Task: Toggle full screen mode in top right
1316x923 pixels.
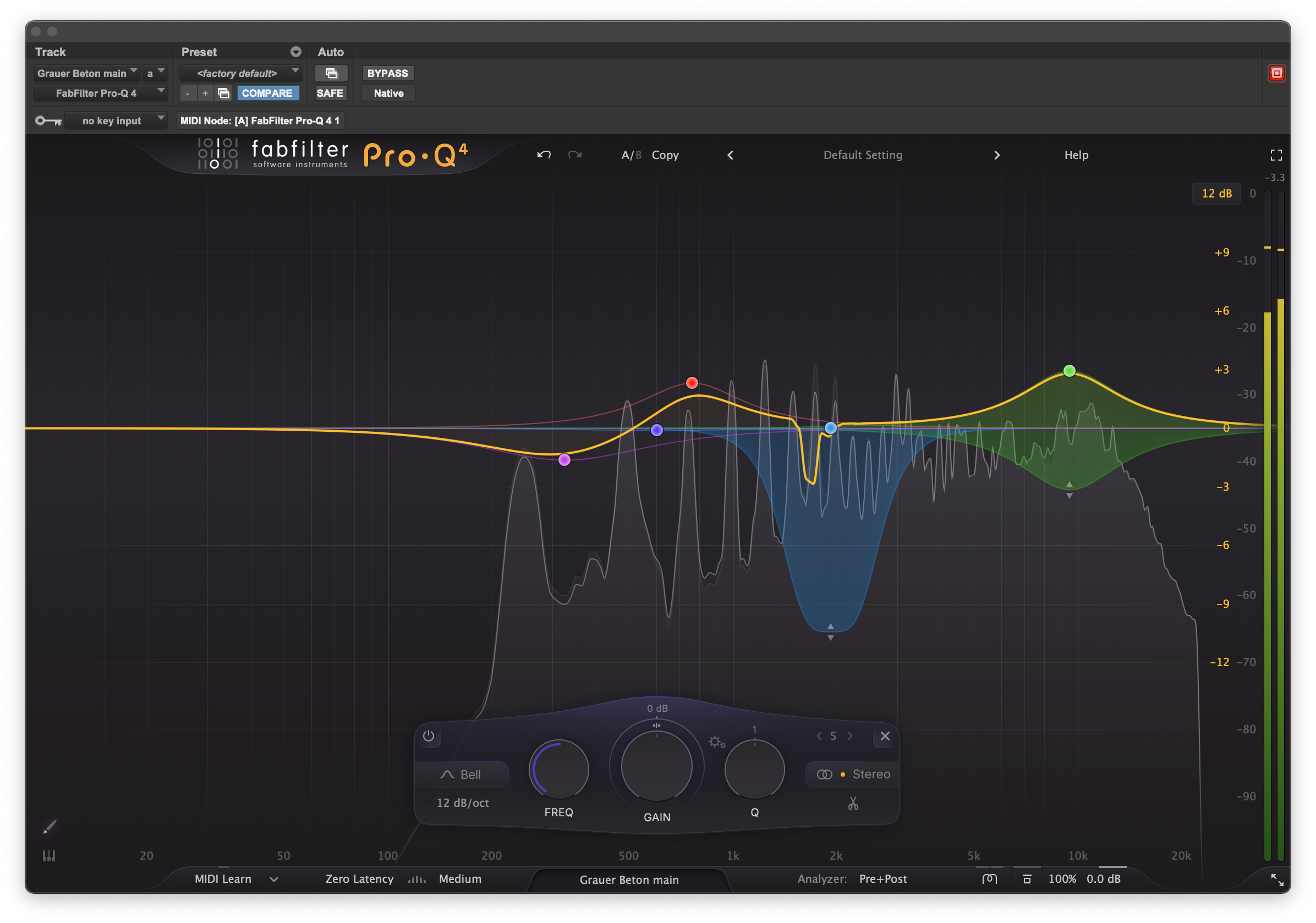Action: pyautogui.click(x=1275, y=155)
